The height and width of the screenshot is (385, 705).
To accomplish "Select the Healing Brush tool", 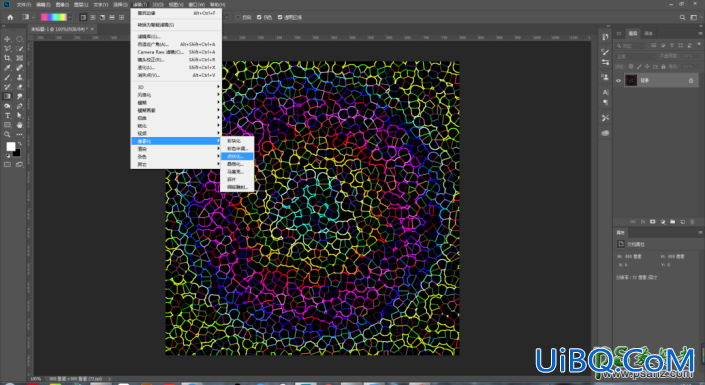I will tap(19, 67).
